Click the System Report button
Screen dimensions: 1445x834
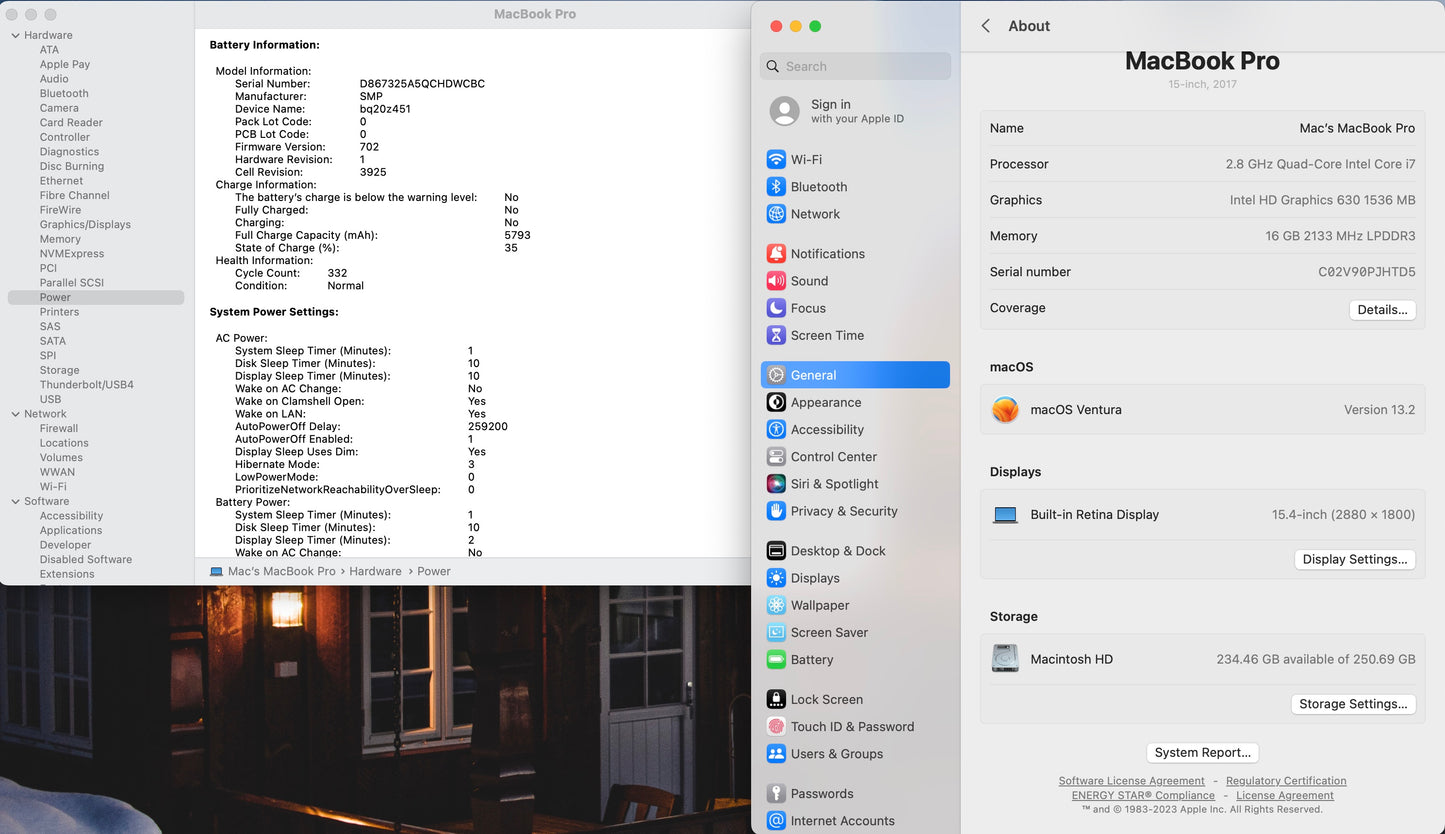pyautogui.click(x=1202, y=753)
